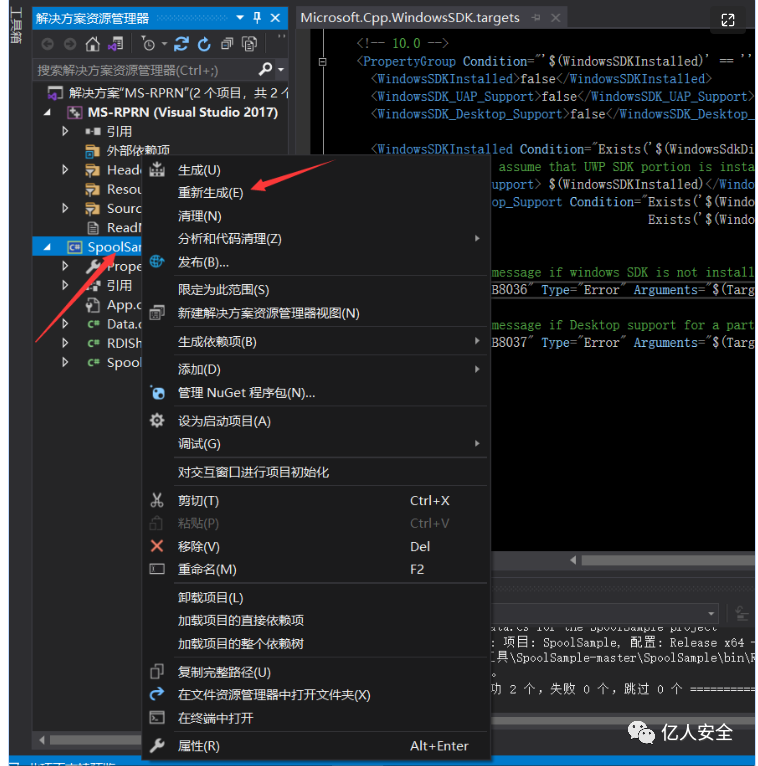Click the sync with active document icon
The width and height of the screenshot is (758, 766).
tap(181, 44)
